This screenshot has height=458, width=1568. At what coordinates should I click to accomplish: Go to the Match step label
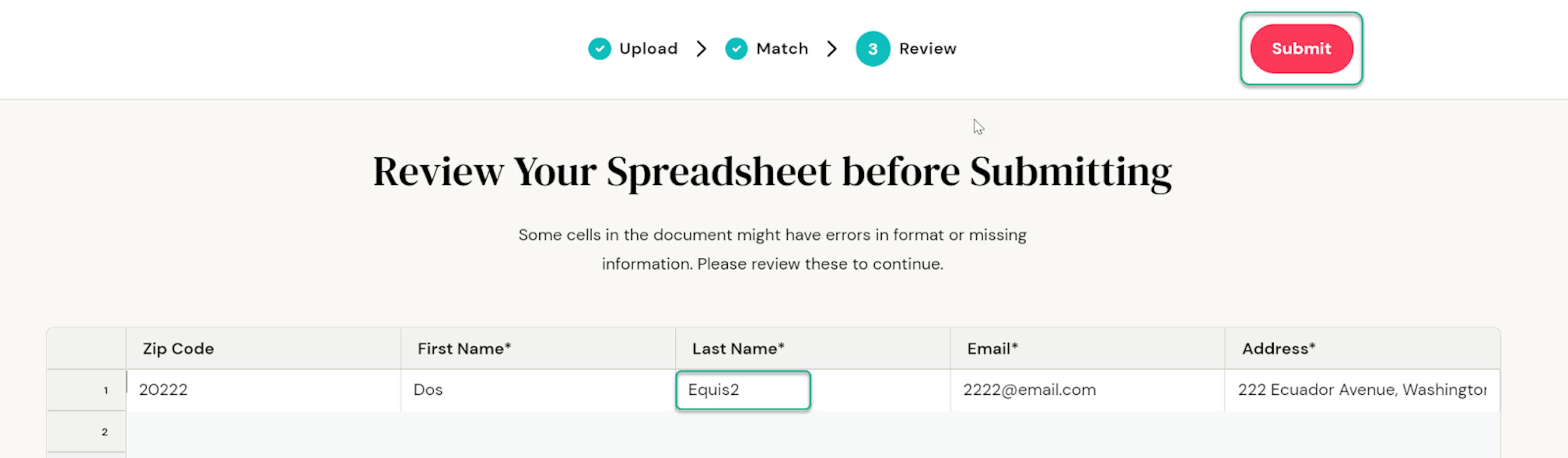tap(782, 49)
